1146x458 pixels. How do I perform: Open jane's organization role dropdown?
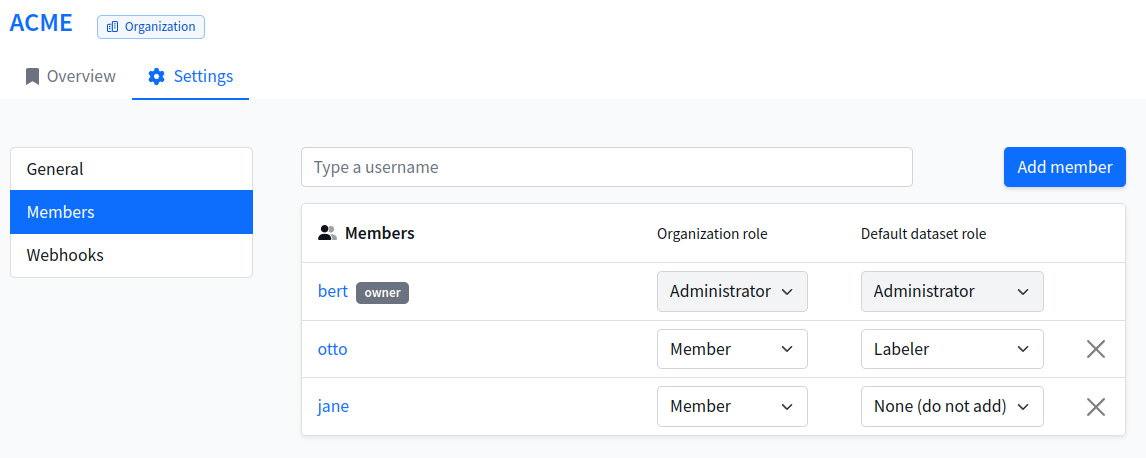point(731,406)
